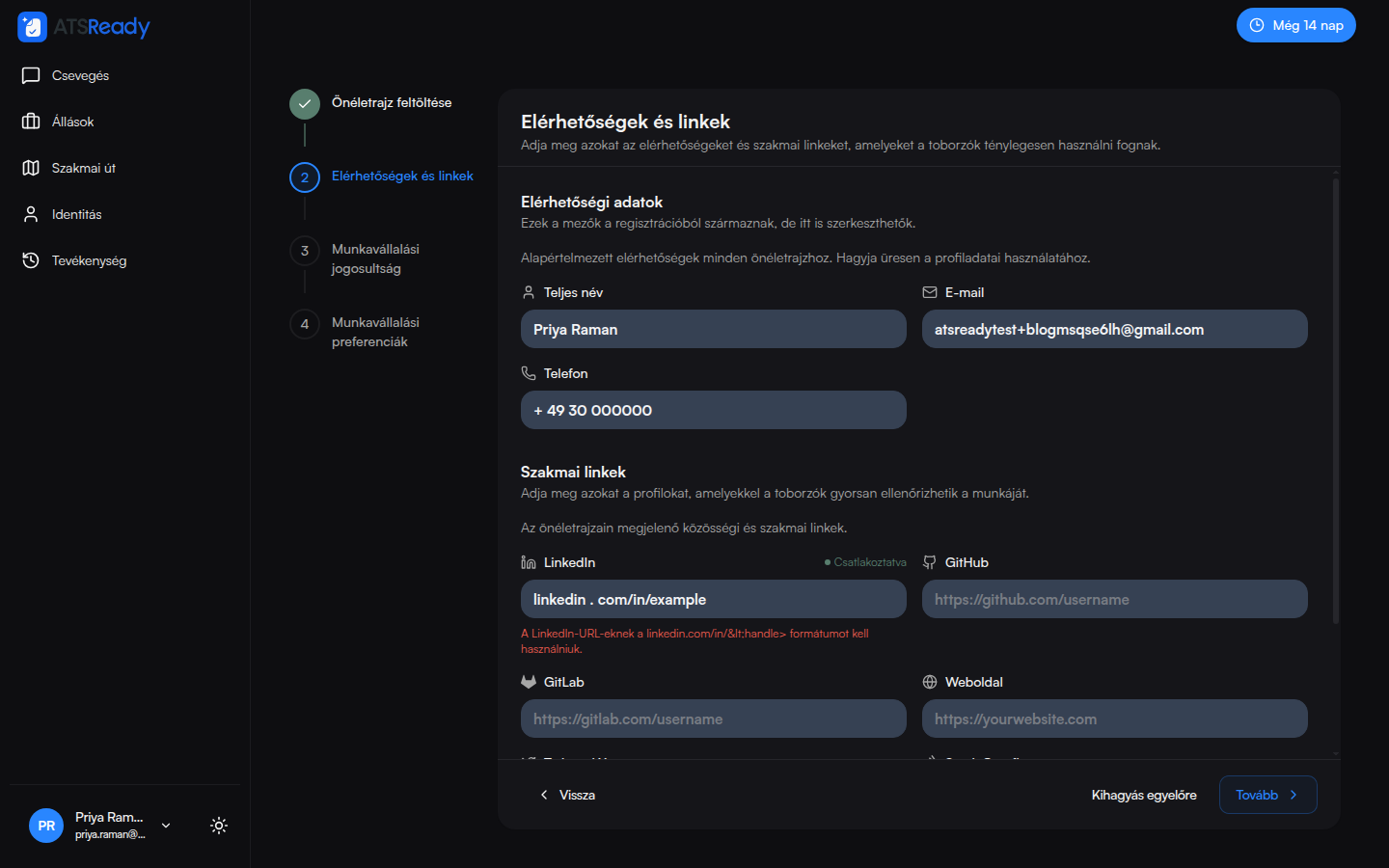This screenshot has height=868, width=1389.
Task: Focus the GitHub URL field
Action: (x=1115, y=599)
